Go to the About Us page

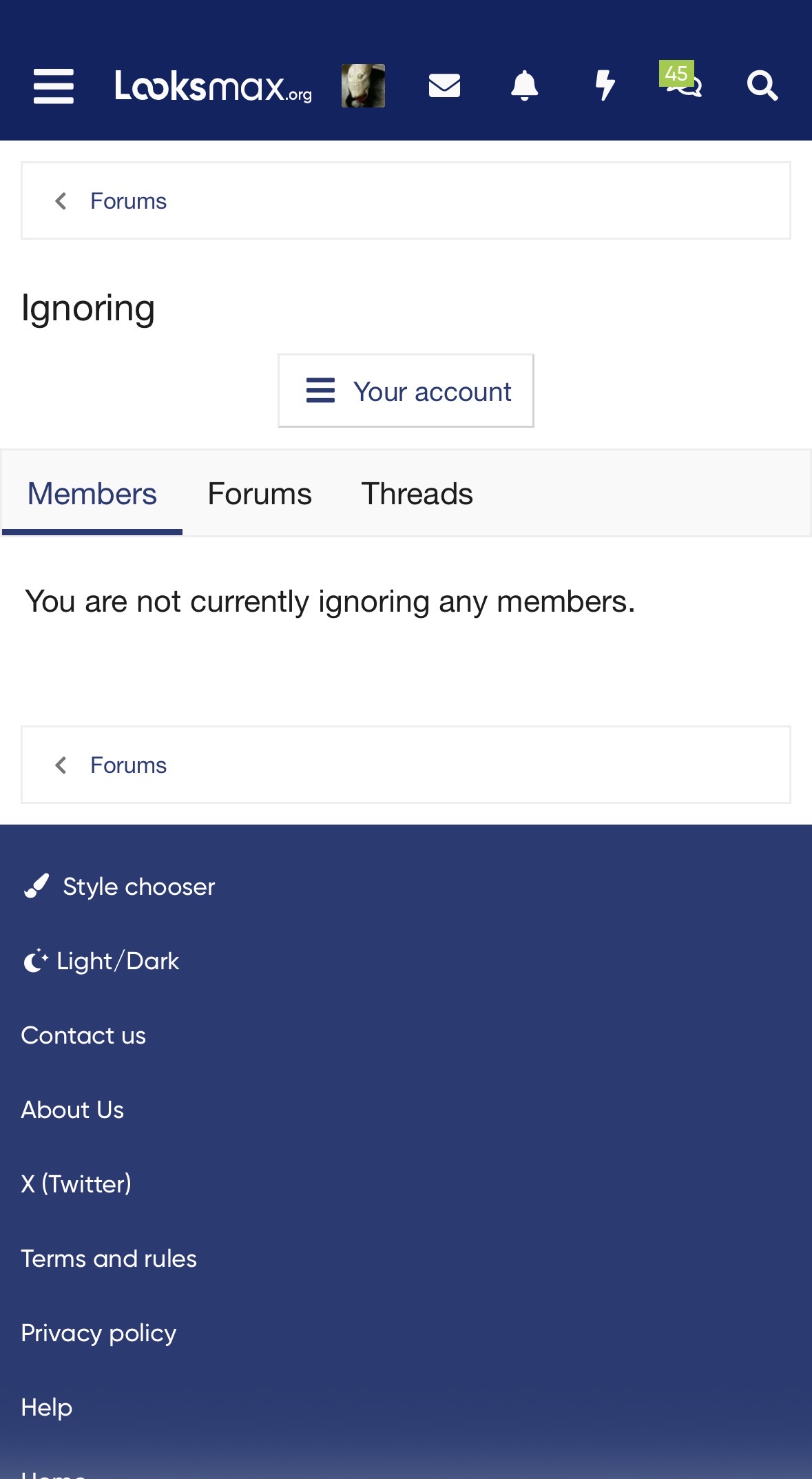click(x=72, y=1110)
